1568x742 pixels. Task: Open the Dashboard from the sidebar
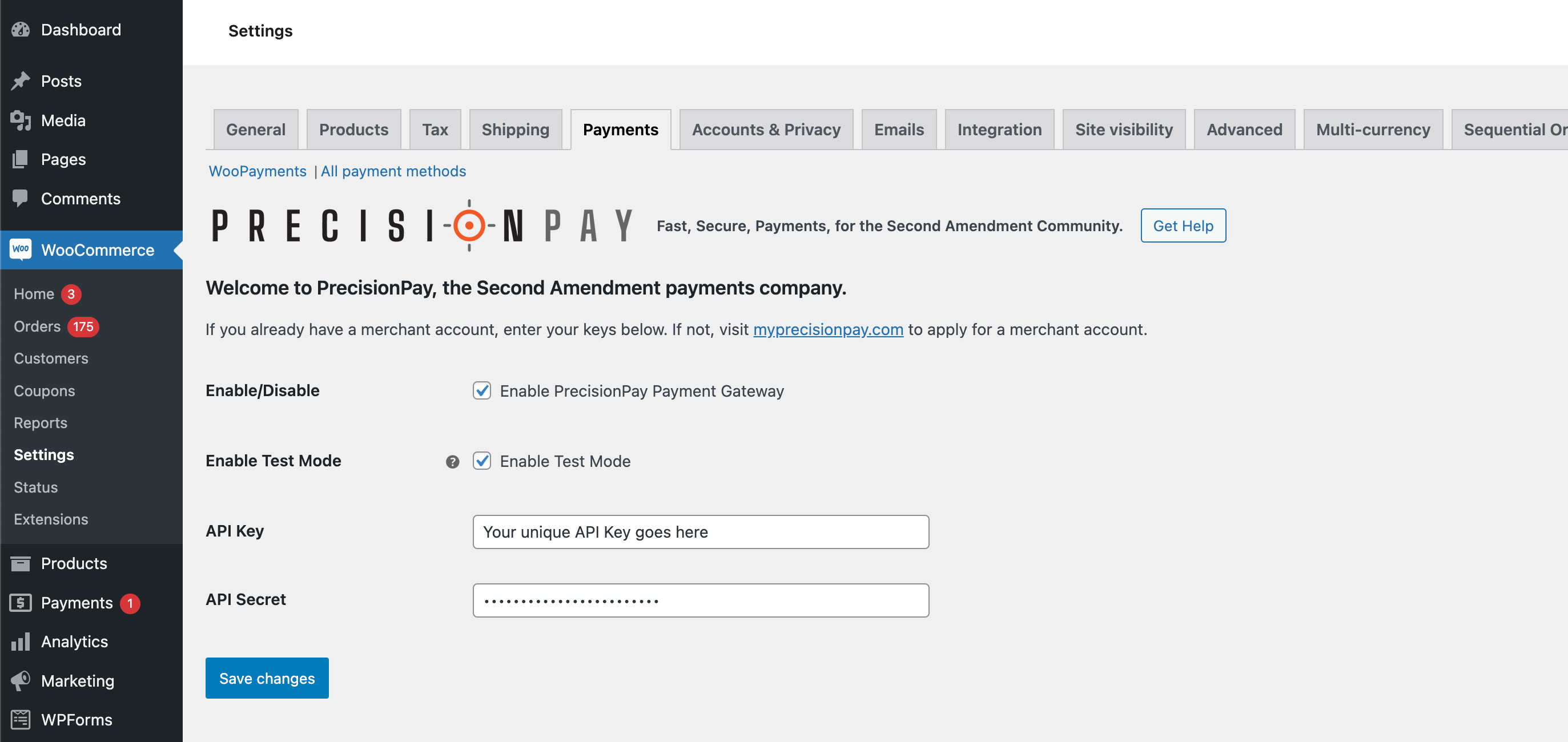pyautogui.click(x=21, y=29)
